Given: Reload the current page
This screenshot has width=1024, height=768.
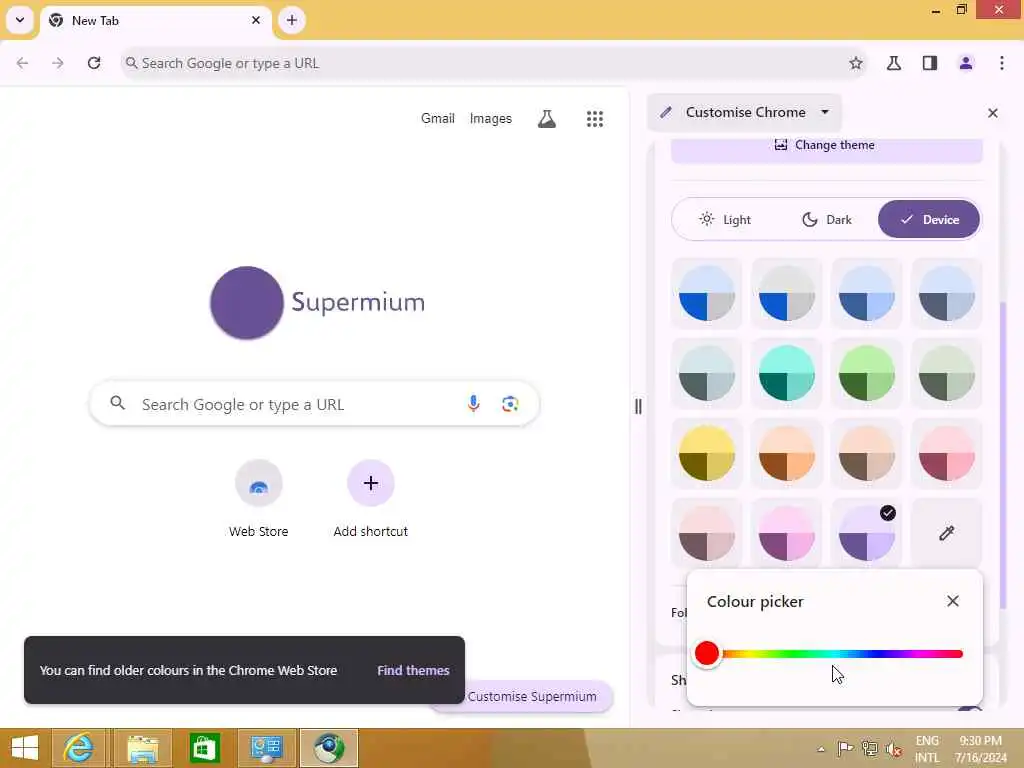Looking at the screenshot, I should tap(94, 63).
